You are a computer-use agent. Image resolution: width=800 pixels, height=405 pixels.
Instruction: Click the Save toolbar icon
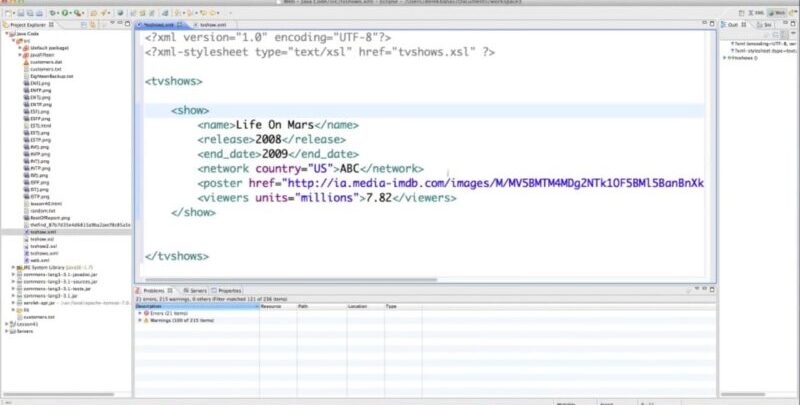[x=21, y=13]
